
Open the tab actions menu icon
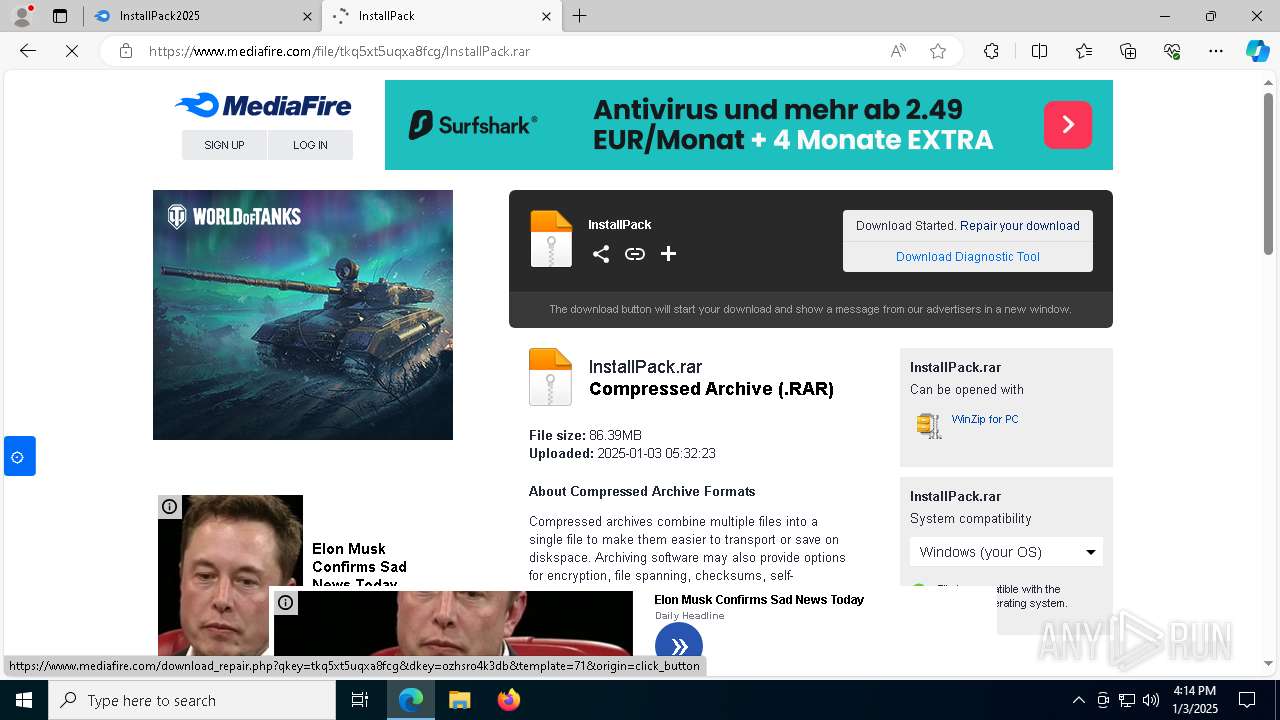(60, 16)
